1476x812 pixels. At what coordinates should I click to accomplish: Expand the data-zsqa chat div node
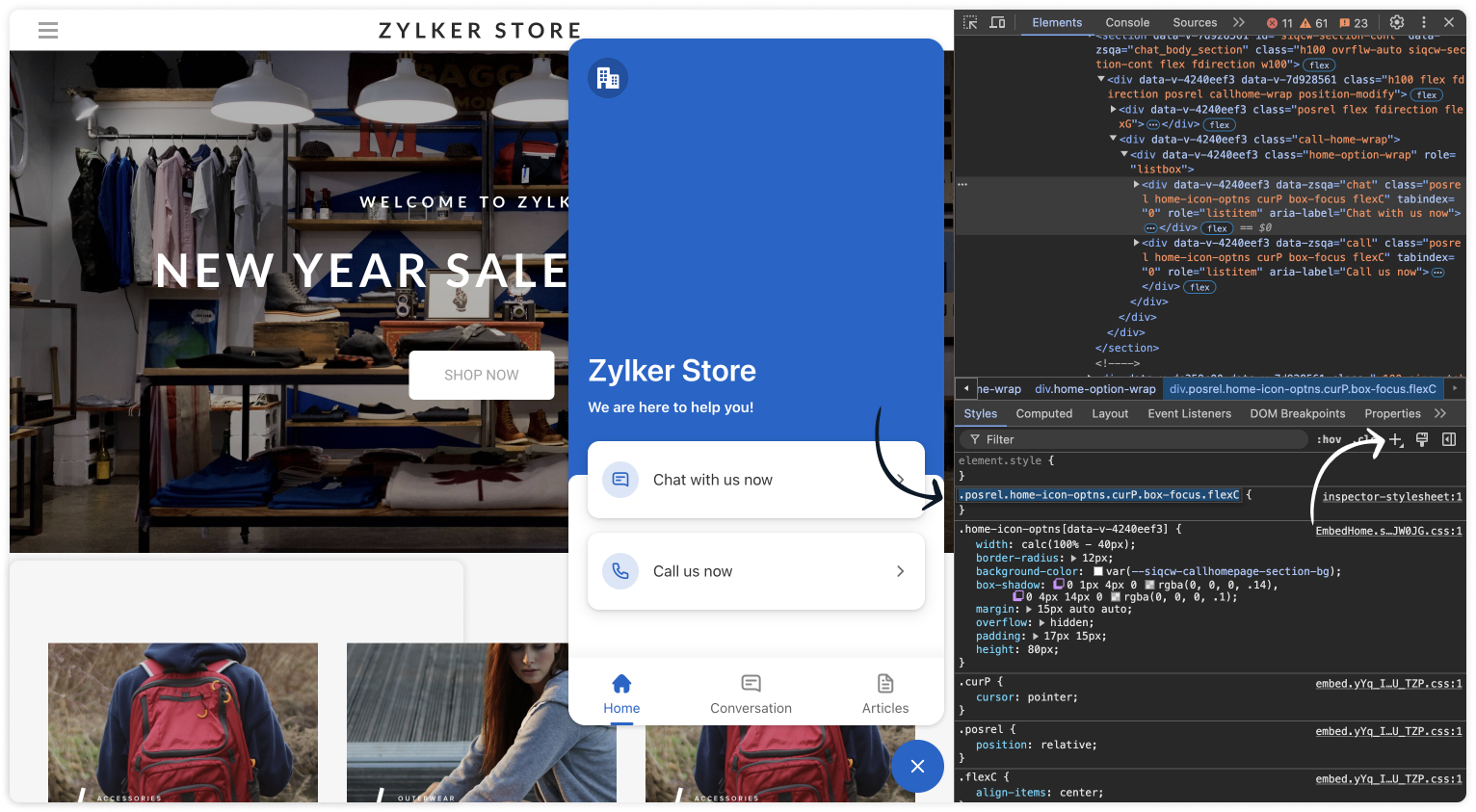coord(1137,184)
